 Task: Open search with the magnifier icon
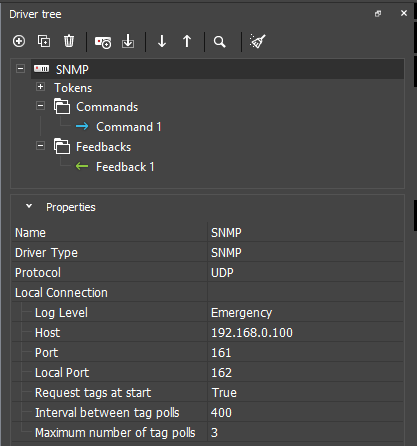click(220, 42)
